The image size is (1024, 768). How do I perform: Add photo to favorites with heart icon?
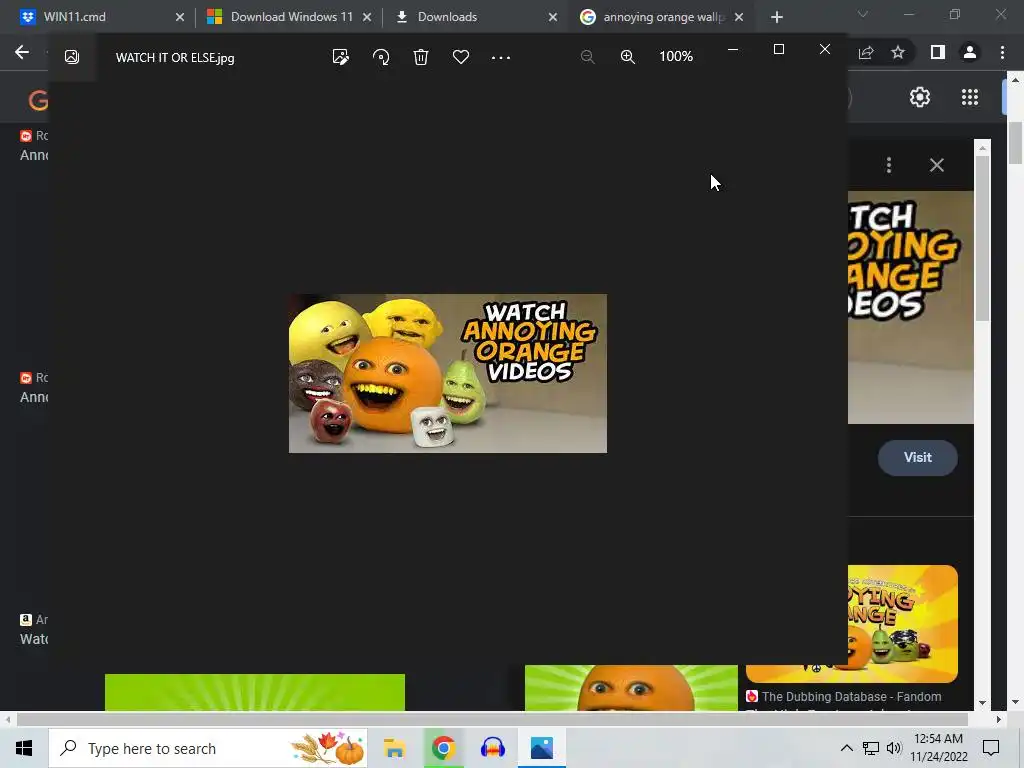click(461, 57)
